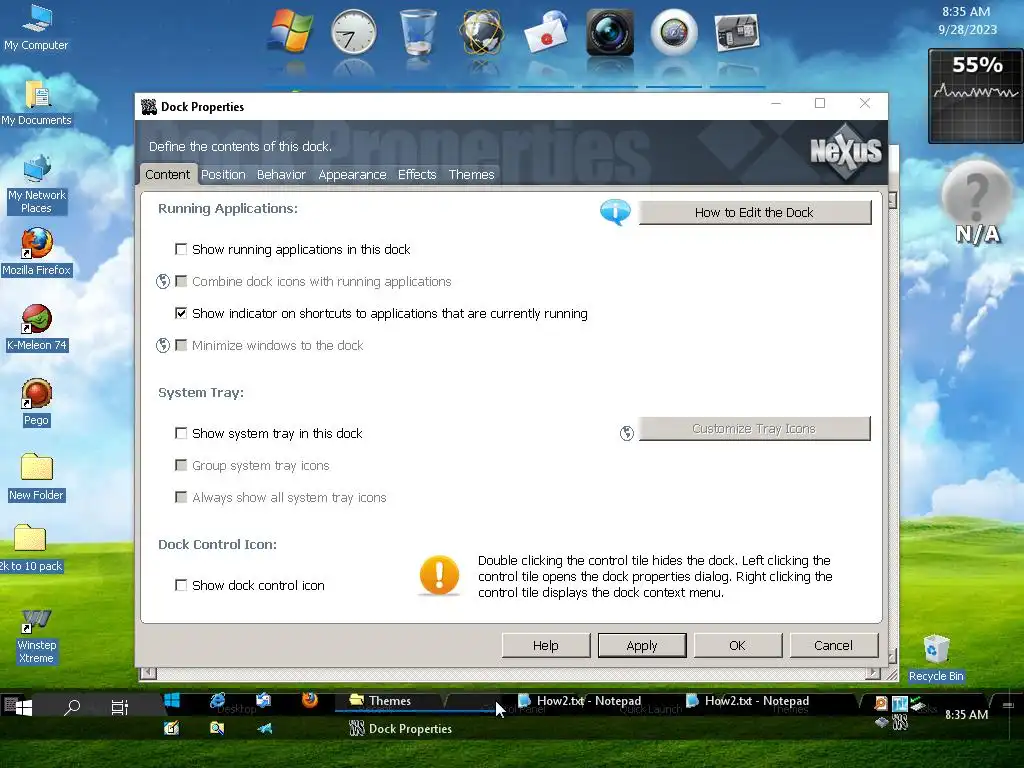Open the photo frame dock icon

tap(737, 32)
